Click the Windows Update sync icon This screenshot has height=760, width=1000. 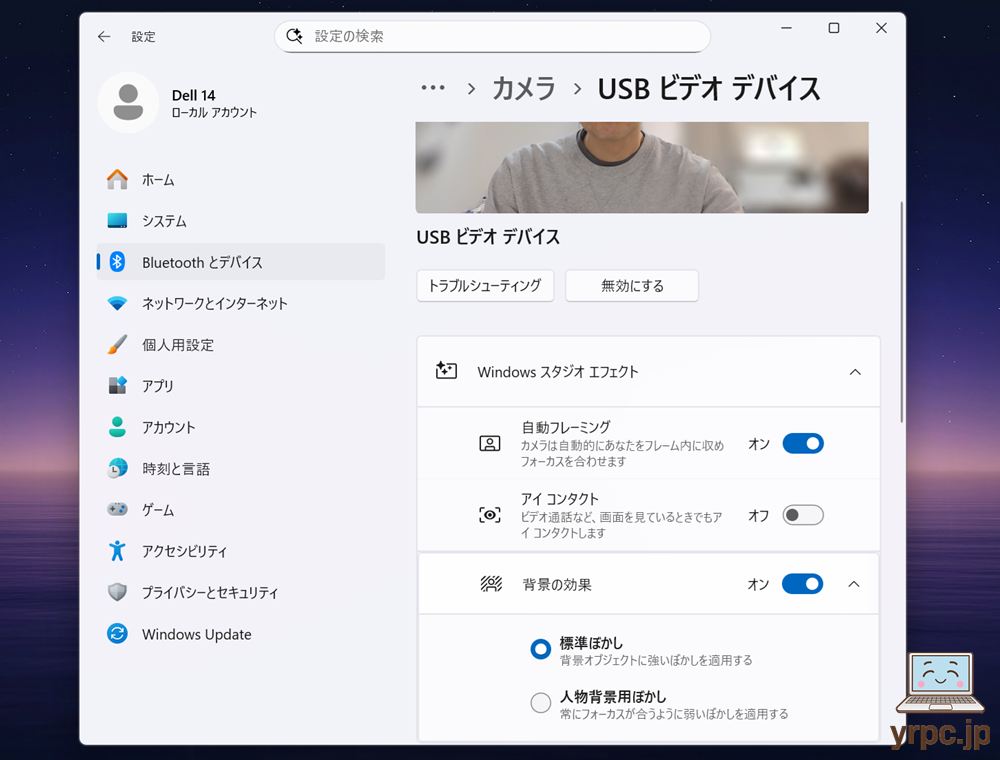(x=117, y=634)
